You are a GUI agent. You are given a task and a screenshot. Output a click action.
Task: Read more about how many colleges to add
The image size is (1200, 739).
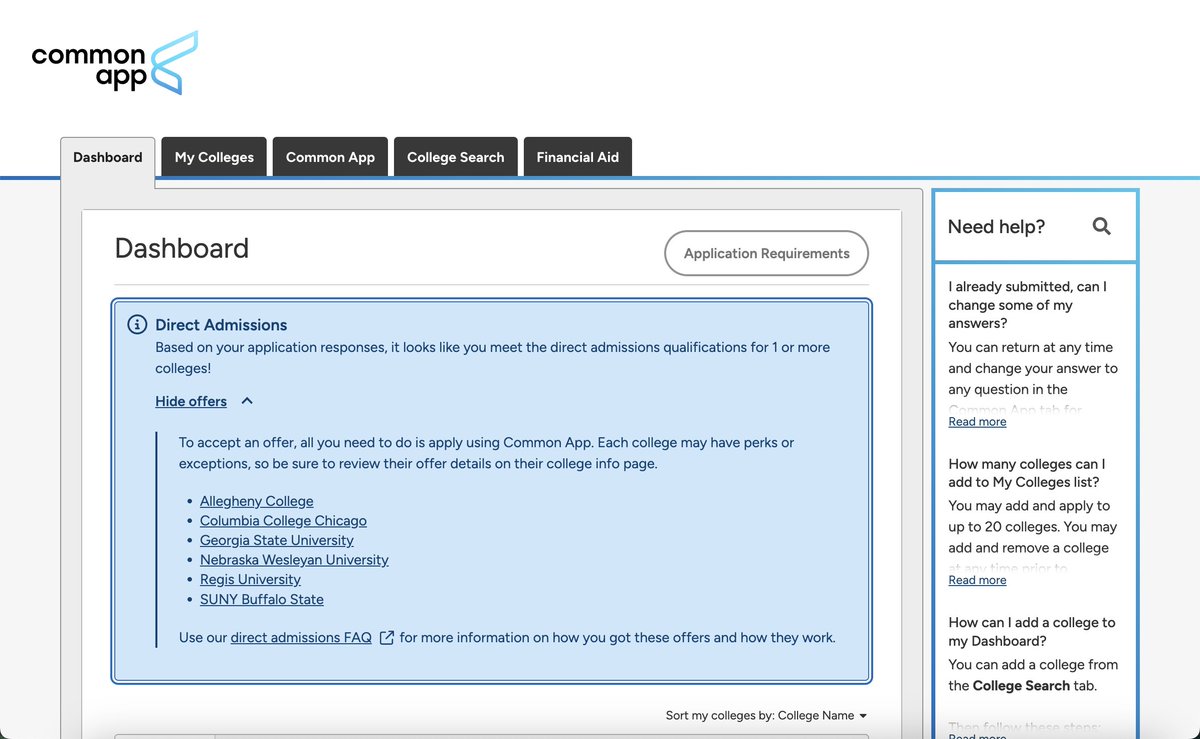(x=977, y=580)
